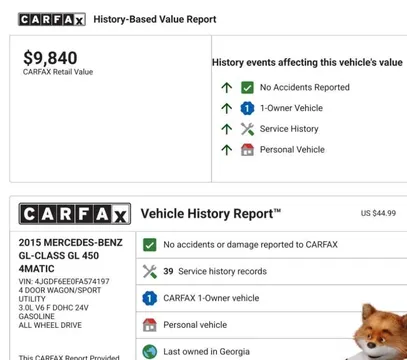Click the red house Personal Vehicle icon in value events
The width and height of the screenshot is (407, 360).
tap(247, 150)
